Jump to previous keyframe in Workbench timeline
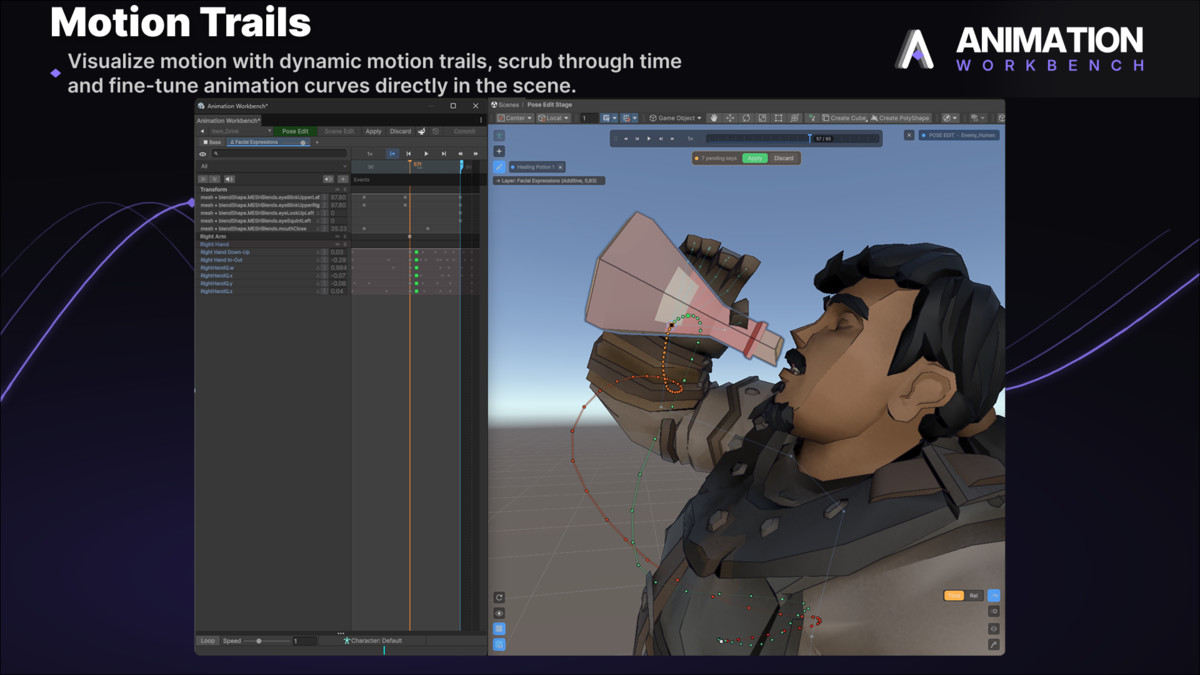 [408, 154]
